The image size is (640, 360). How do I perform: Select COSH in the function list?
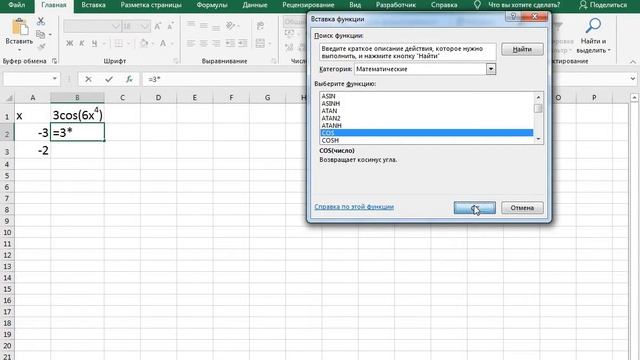click(x=427, y=140)
